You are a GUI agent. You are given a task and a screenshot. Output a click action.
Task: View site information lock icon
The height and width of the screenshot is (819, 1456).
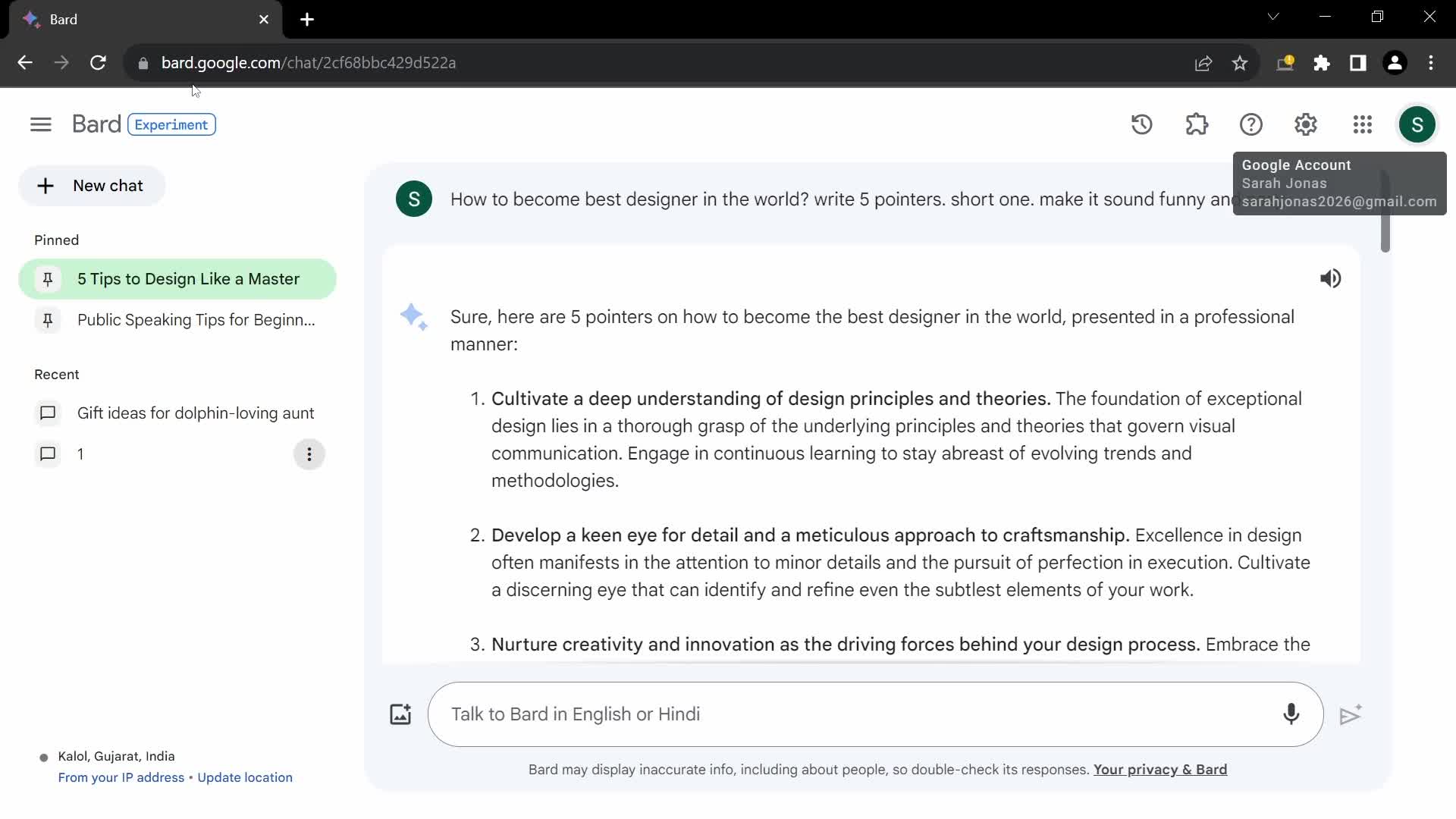pyautogui.click(x=143, y=64)
